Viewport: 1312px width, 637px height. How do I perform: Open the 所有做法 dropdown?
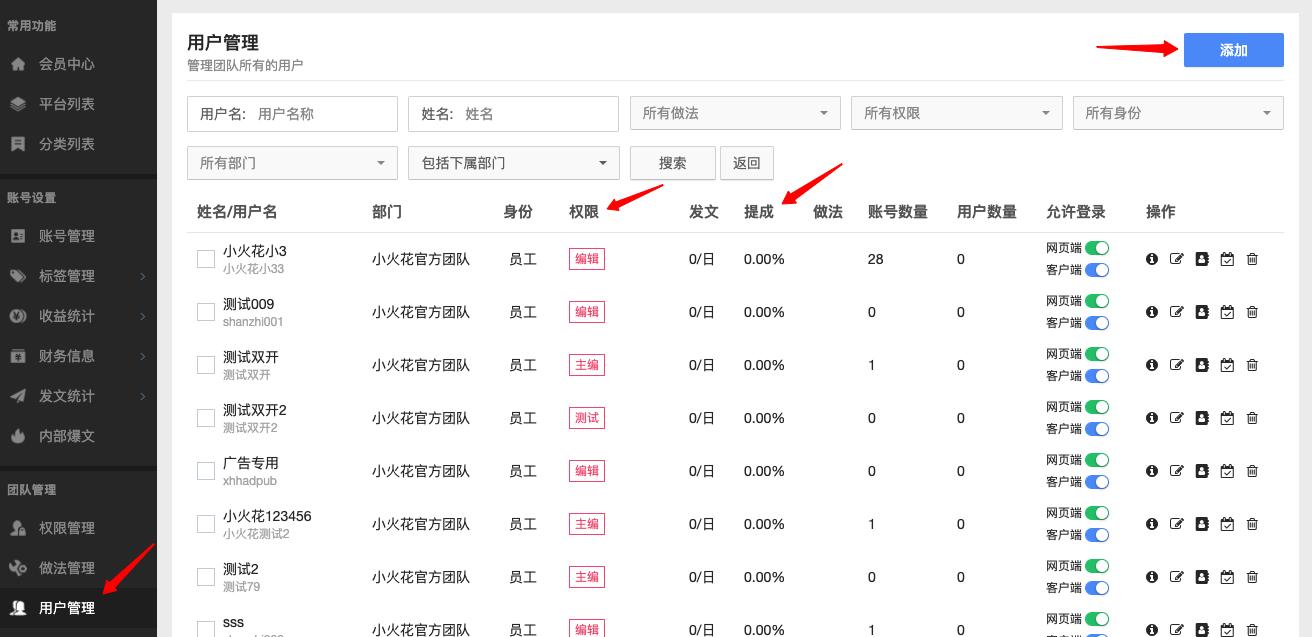(735, 113)
